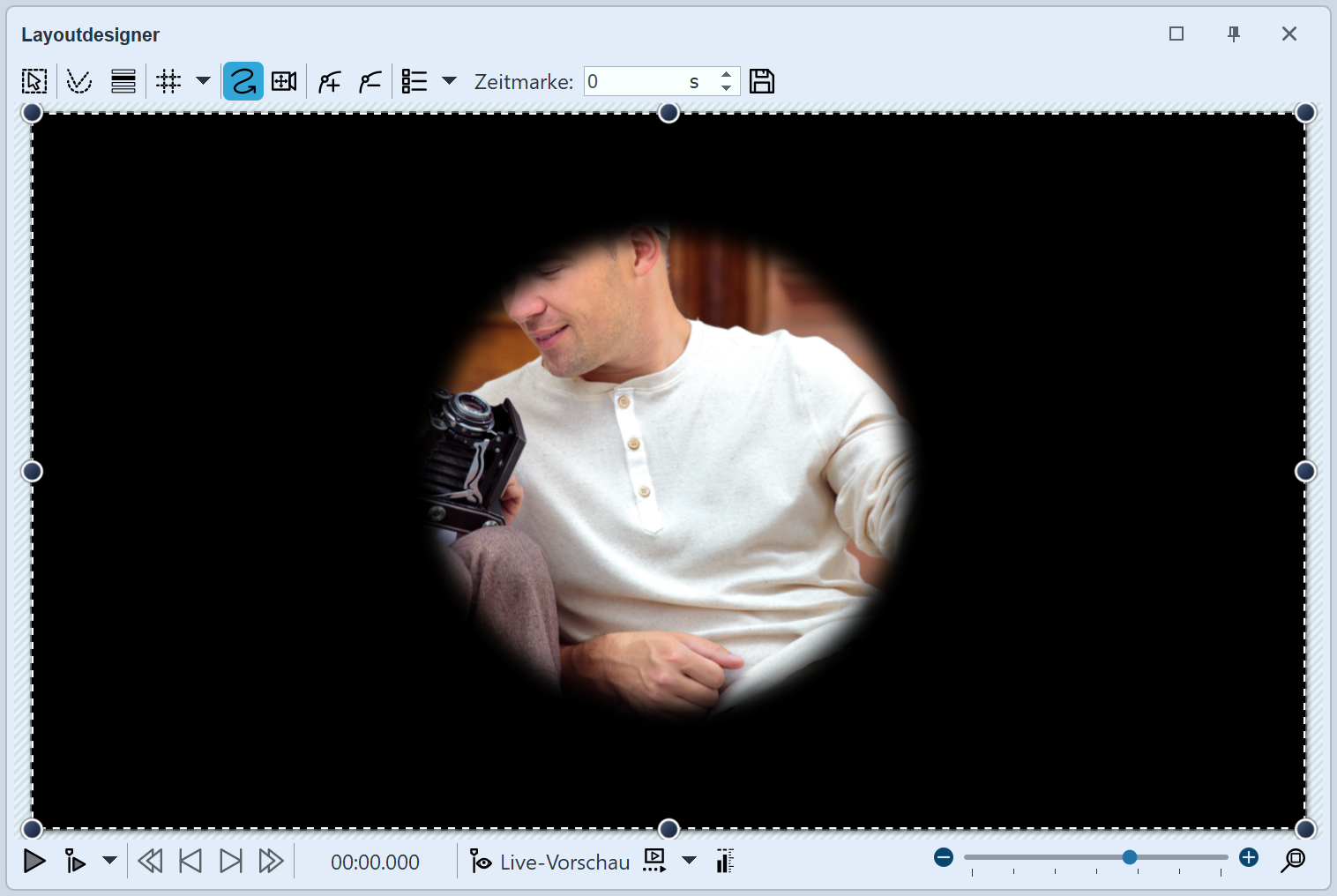Decrease the Zeitmarke value with down arrow
The height and width of the screenshot is (896, 1337).
pyautogui.click(x=727, y=88)
